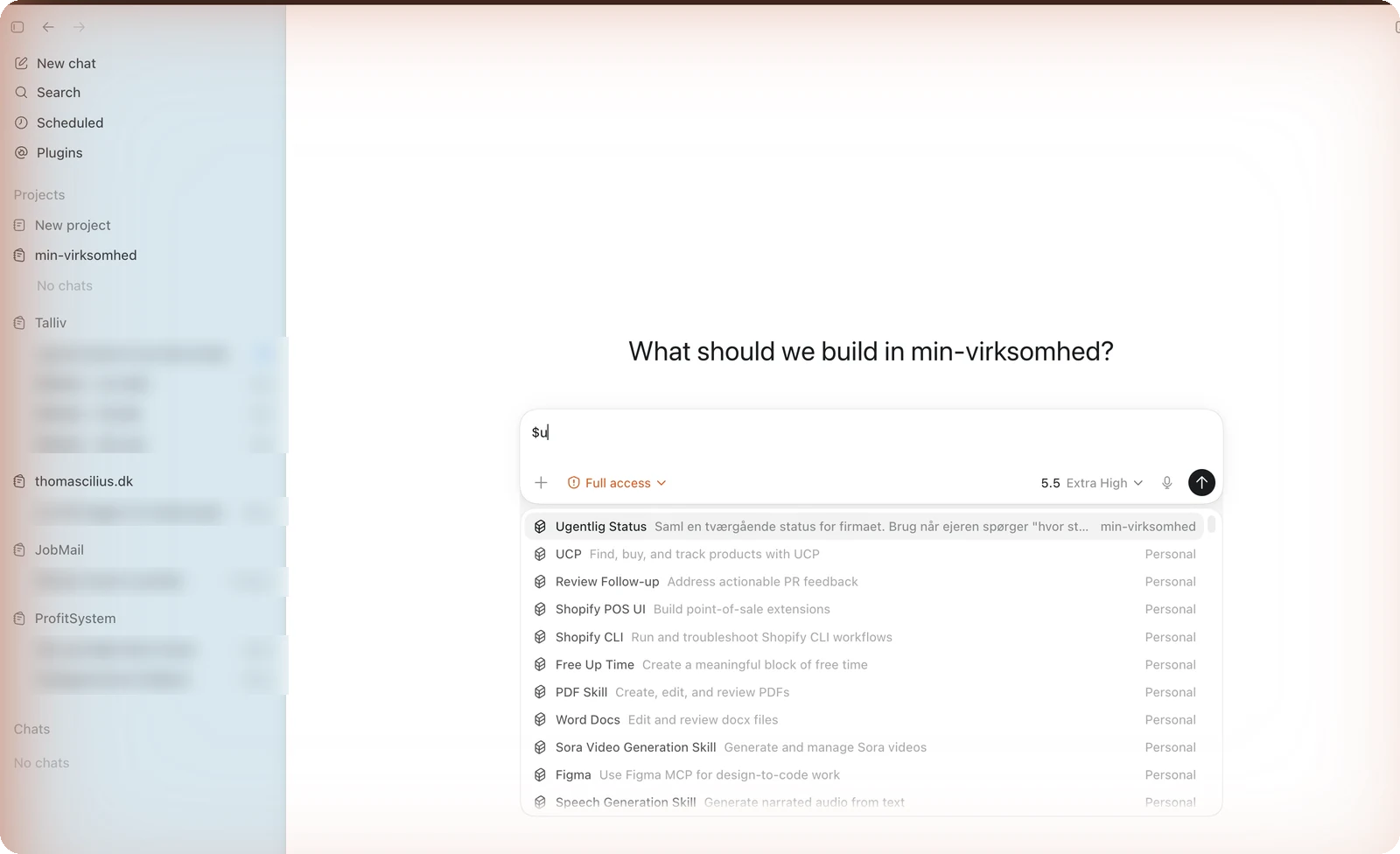Click the ProfitSystem project folder icon
The height and width of the screenshot is (854, 1400).
point(19,618)
